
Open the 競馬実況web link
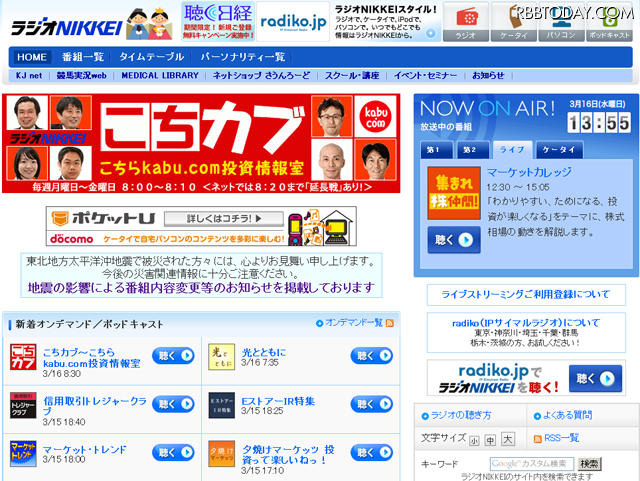coord(81,76)
